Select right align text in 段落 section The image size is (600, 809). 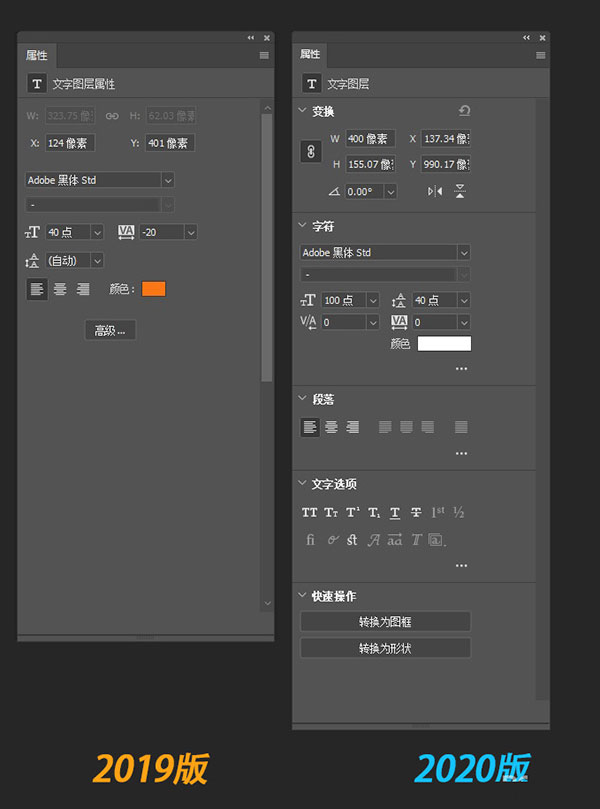click(x=352, y=427)
